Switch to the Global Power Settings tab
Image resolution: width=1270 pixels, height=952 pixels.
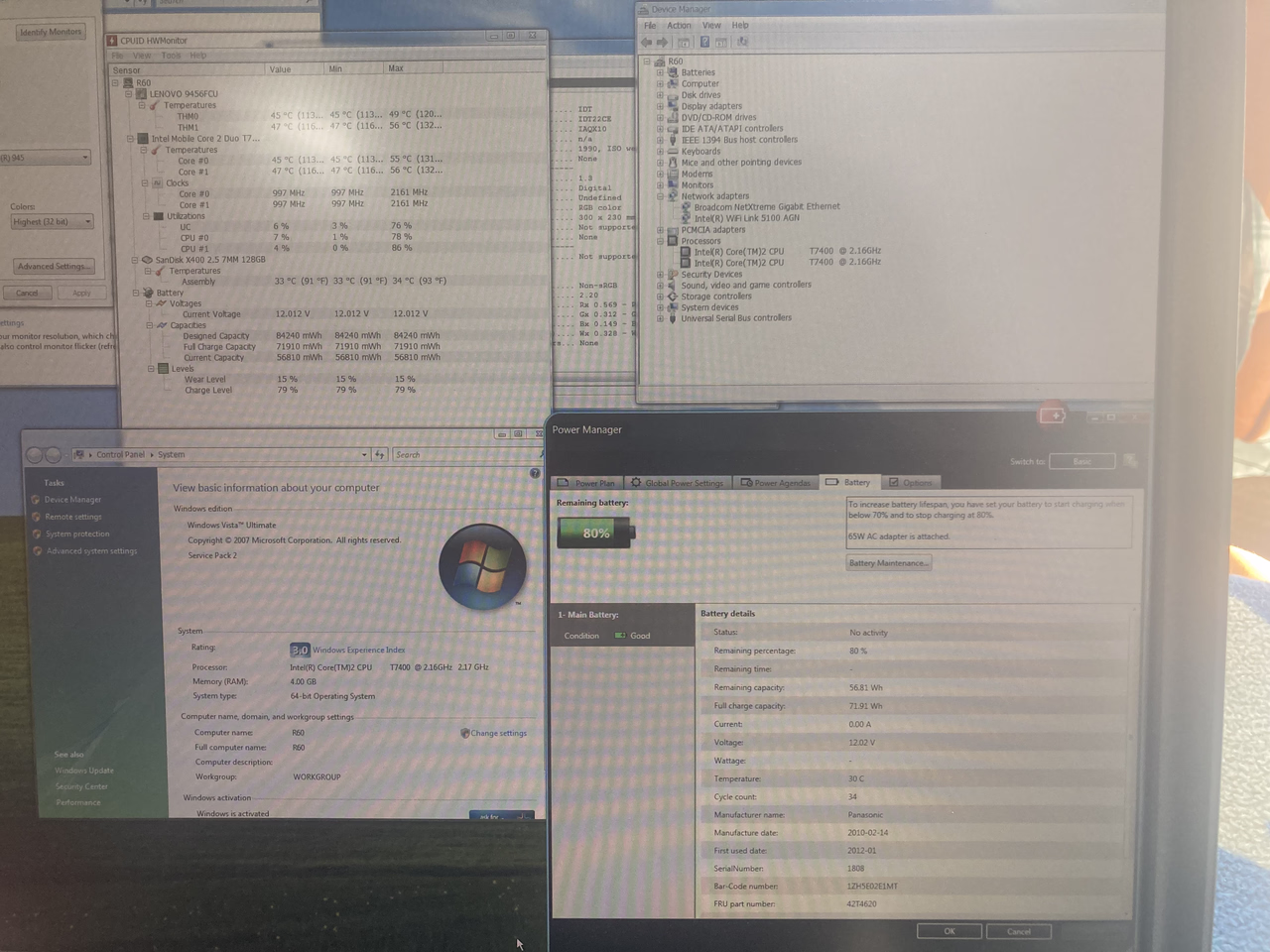[x=677, y=483]
